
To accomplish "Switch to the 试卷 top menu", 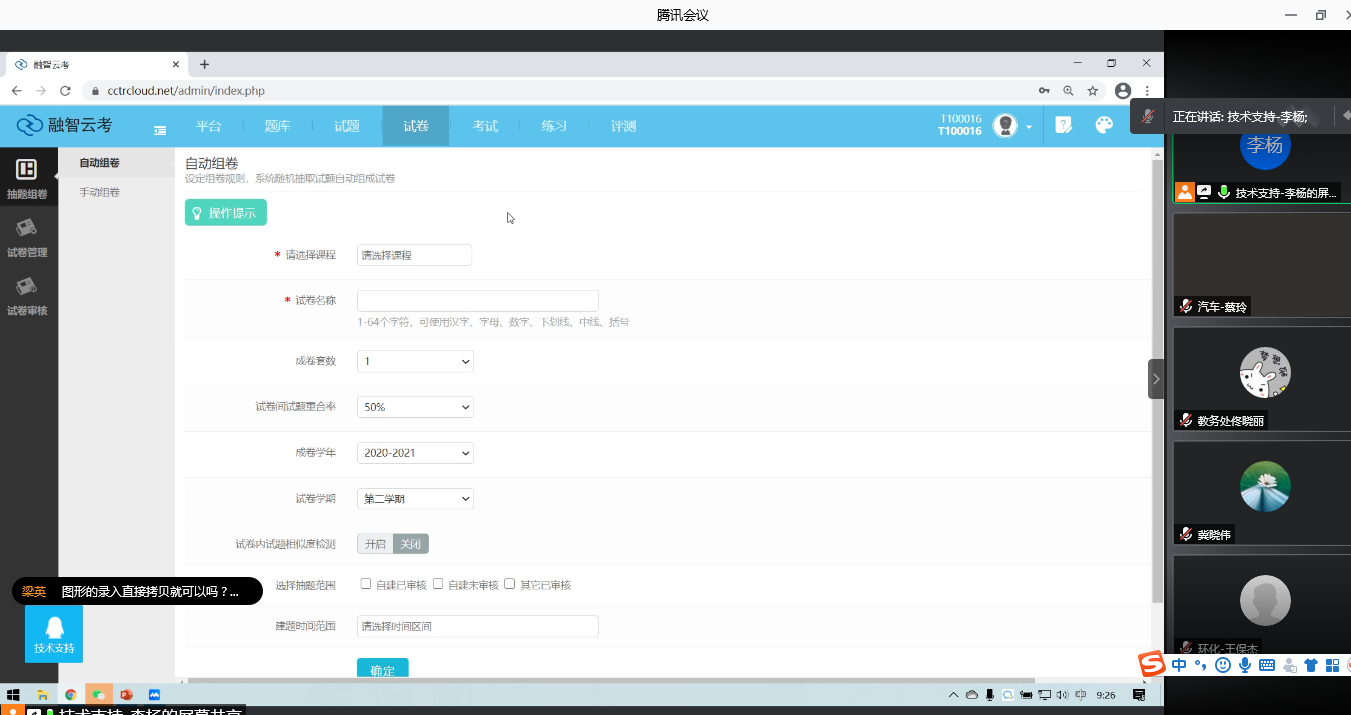I will coord(416,126).
